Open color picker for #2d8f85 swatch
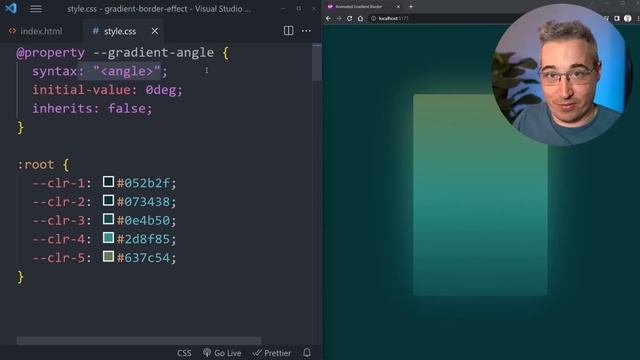Screen dimensions: 640x360 tap(108, 238)
